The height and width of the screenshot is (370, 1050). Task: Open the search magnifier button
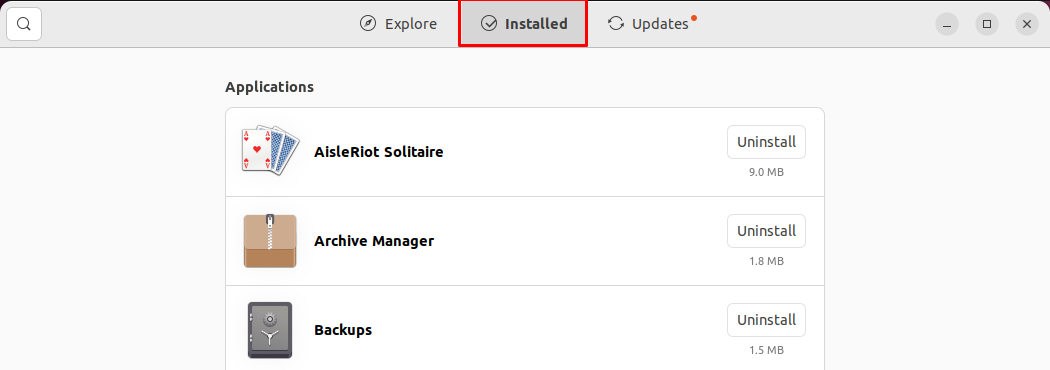pyautogui.click(x=24, y=24)
